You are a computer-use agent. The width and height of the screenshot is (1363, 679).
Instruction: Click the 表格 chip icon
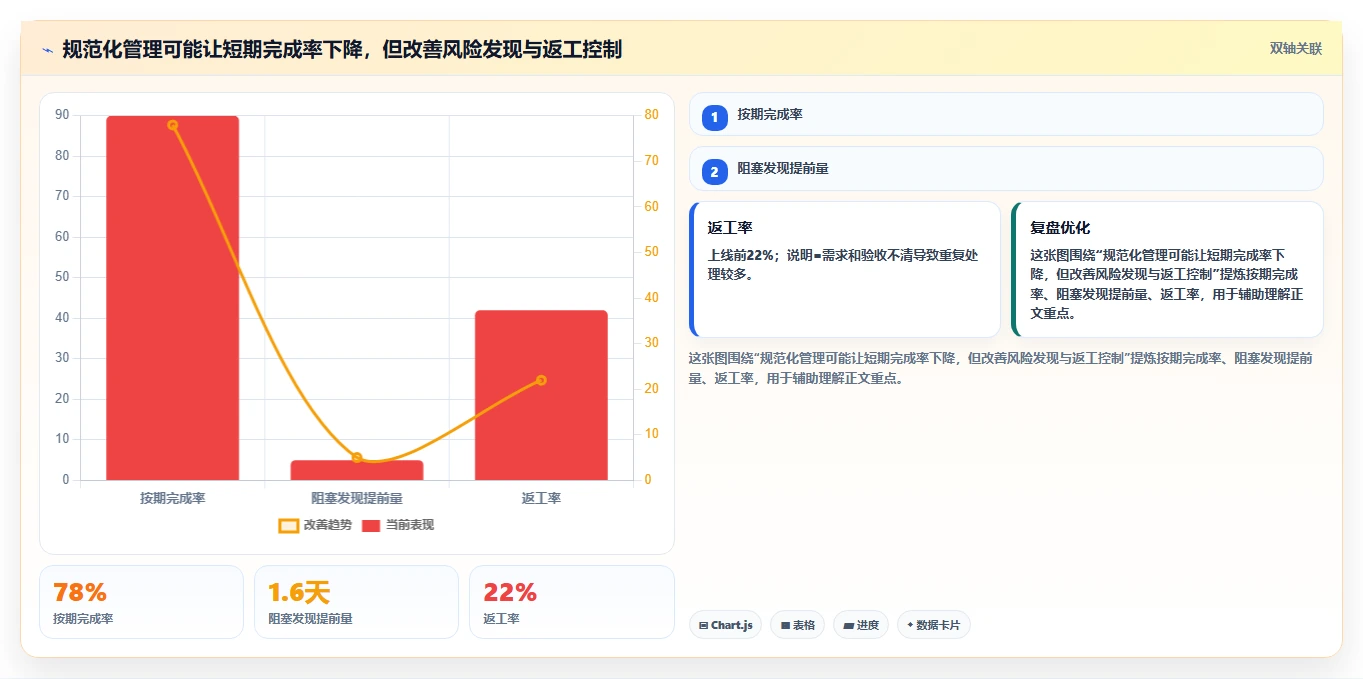[785, 626]
